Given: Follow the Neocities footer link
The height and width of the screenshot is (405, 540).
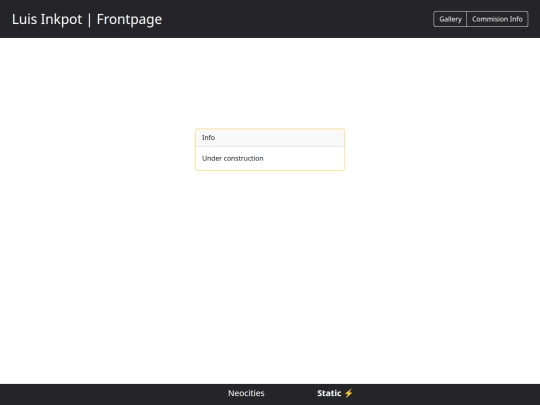Looking at the screenshot, I should (246, 393).
